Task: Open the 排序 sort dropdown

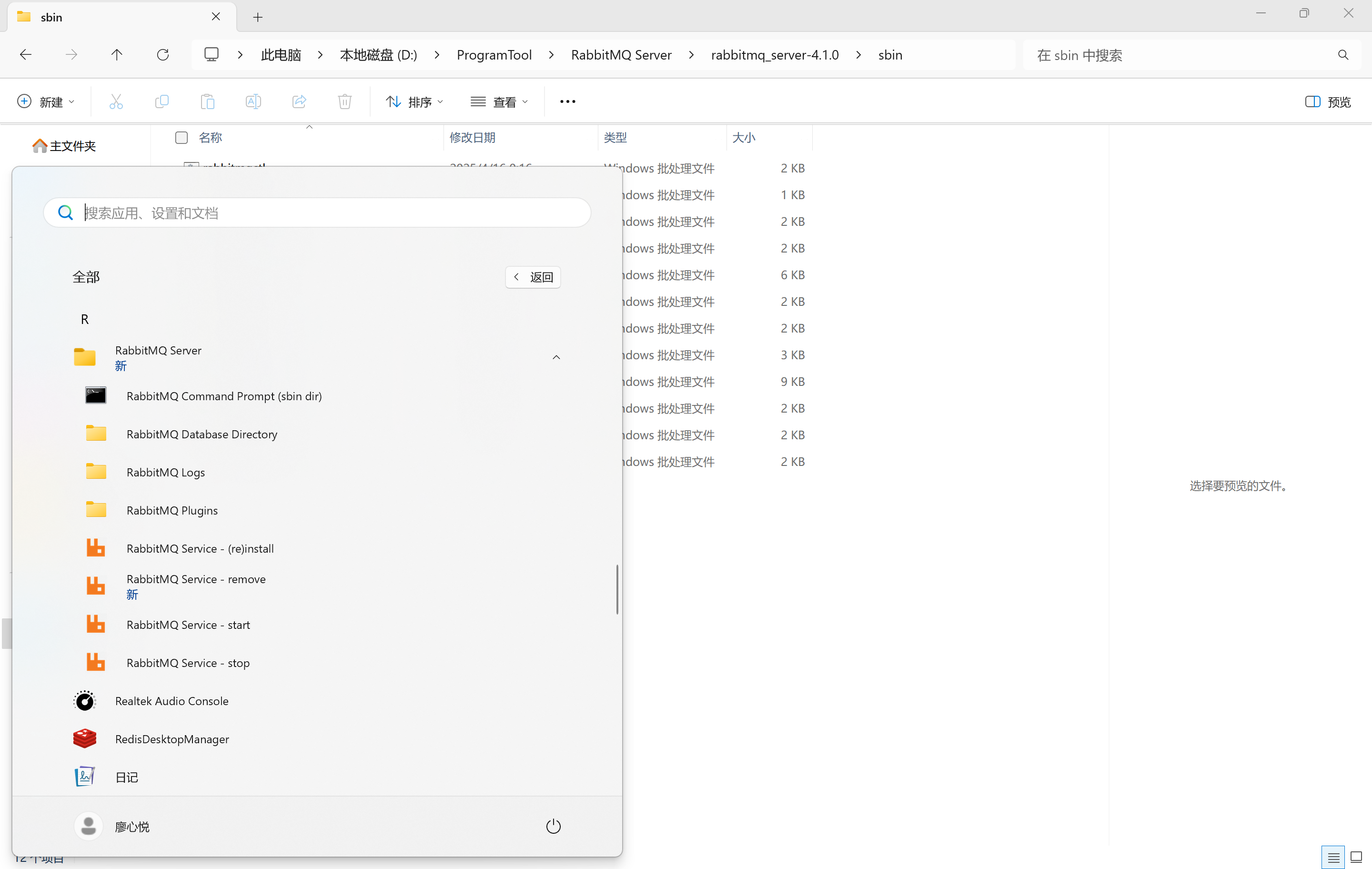Action: 414,101
